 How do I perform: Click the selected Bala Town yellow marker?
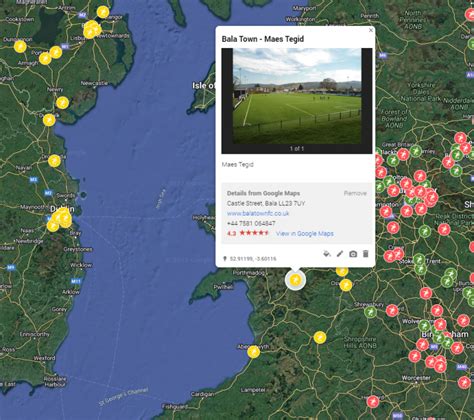pyautogui.click(x=295, y=280)
